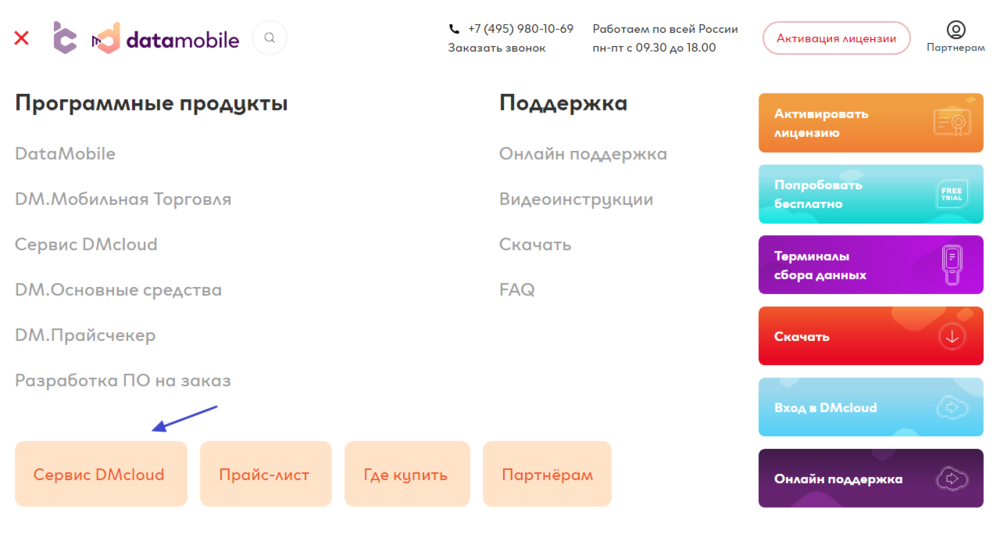Click terminal device icon on purple banner
1000x538 pixels.
(x=952, y=265)
